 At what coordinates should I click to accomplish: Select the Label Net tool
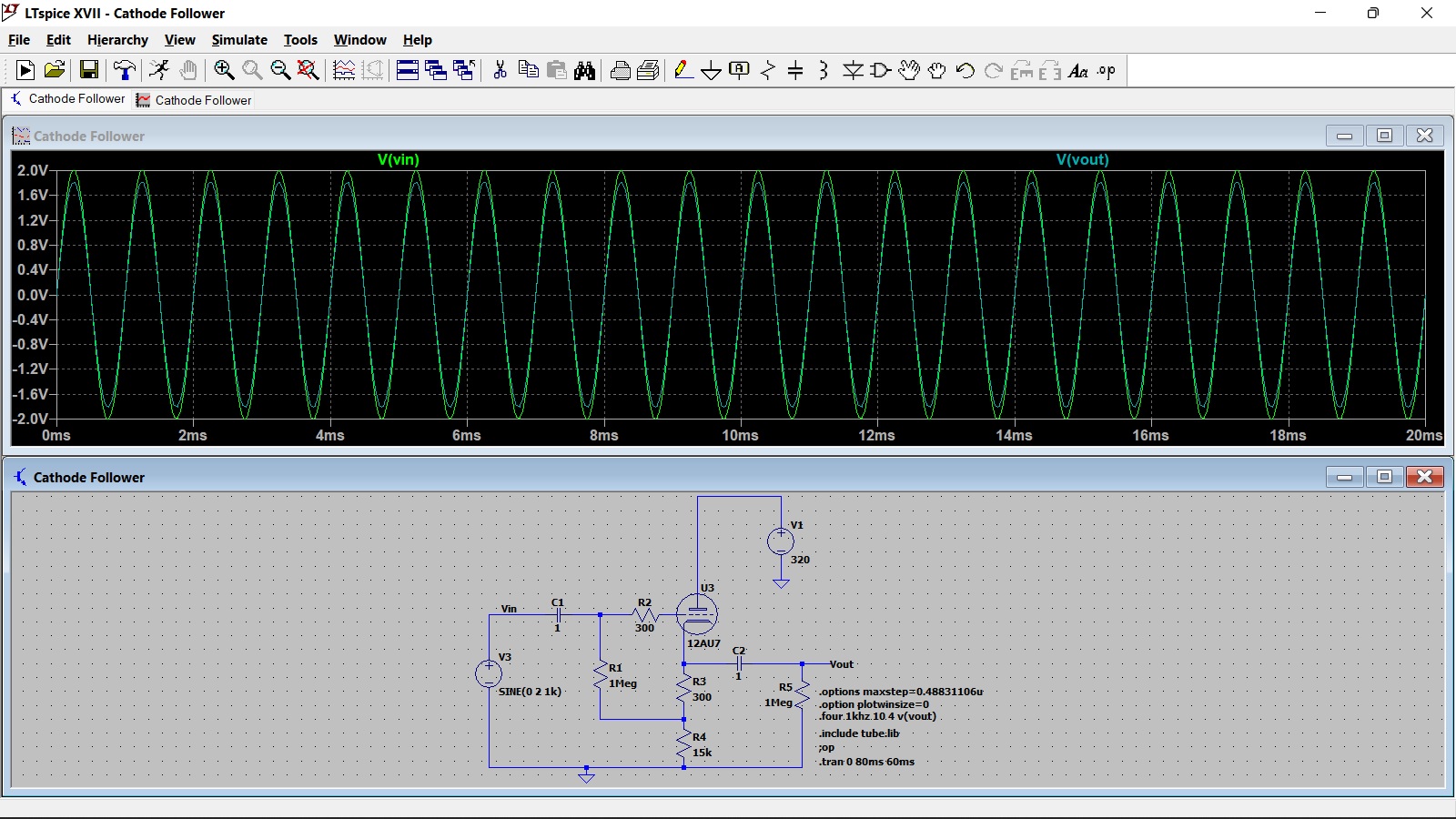coord(740,70)
